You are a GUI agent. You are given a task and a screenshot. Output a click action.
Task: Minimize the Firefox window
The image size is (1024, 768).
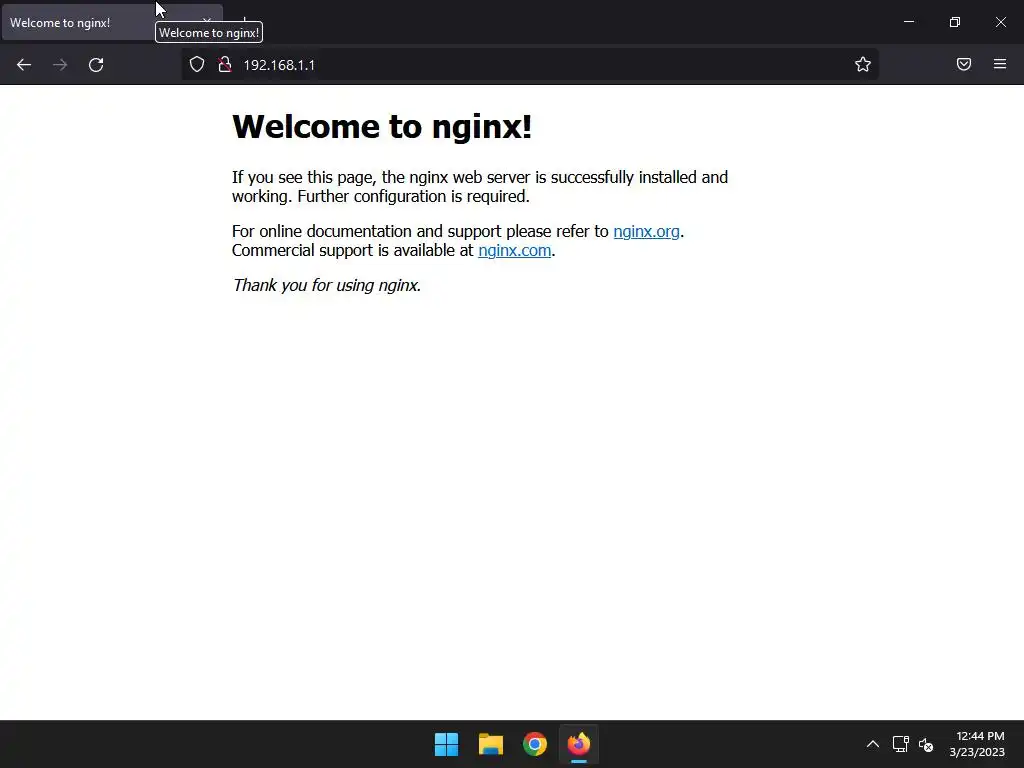[x=908, y=22]
